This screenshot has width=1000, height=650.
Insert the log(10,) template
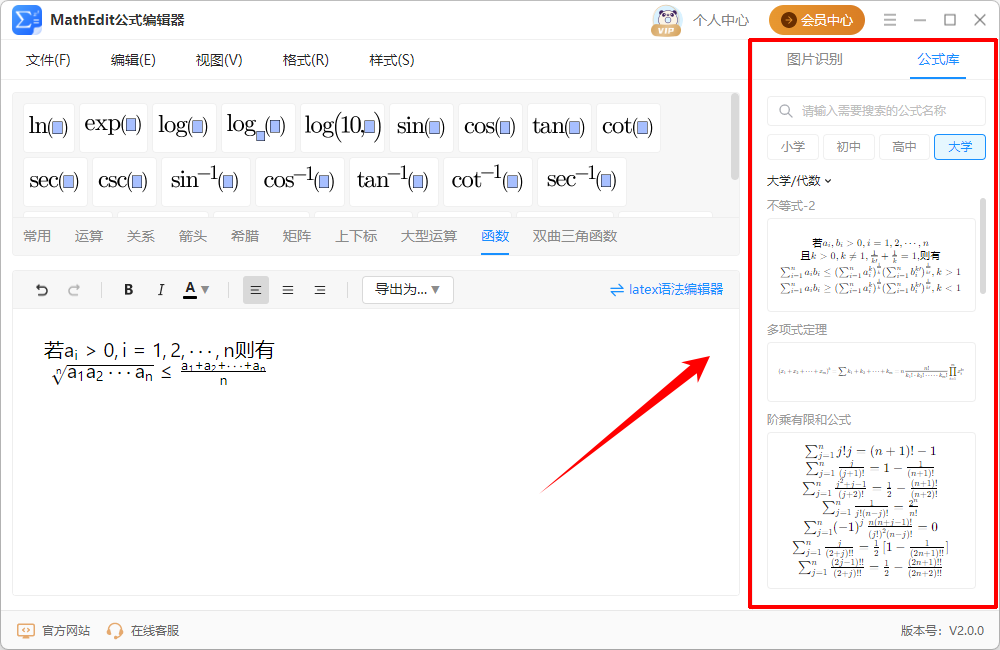click(x=342, y=127)
